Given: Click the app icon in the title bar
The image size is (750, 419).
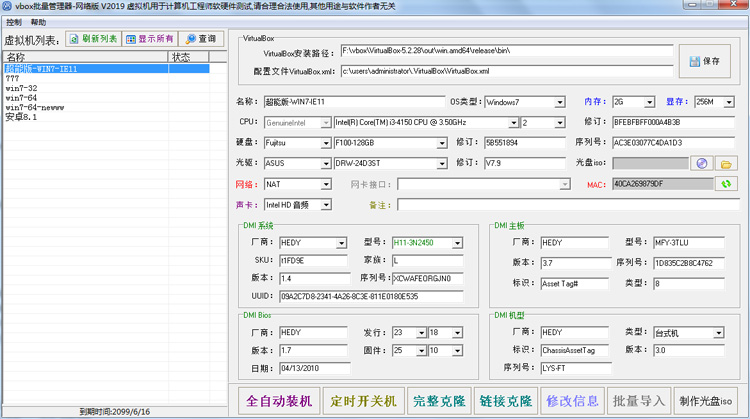Looking at the screenshot, I should pyautogui.click(x=7, y=6).
